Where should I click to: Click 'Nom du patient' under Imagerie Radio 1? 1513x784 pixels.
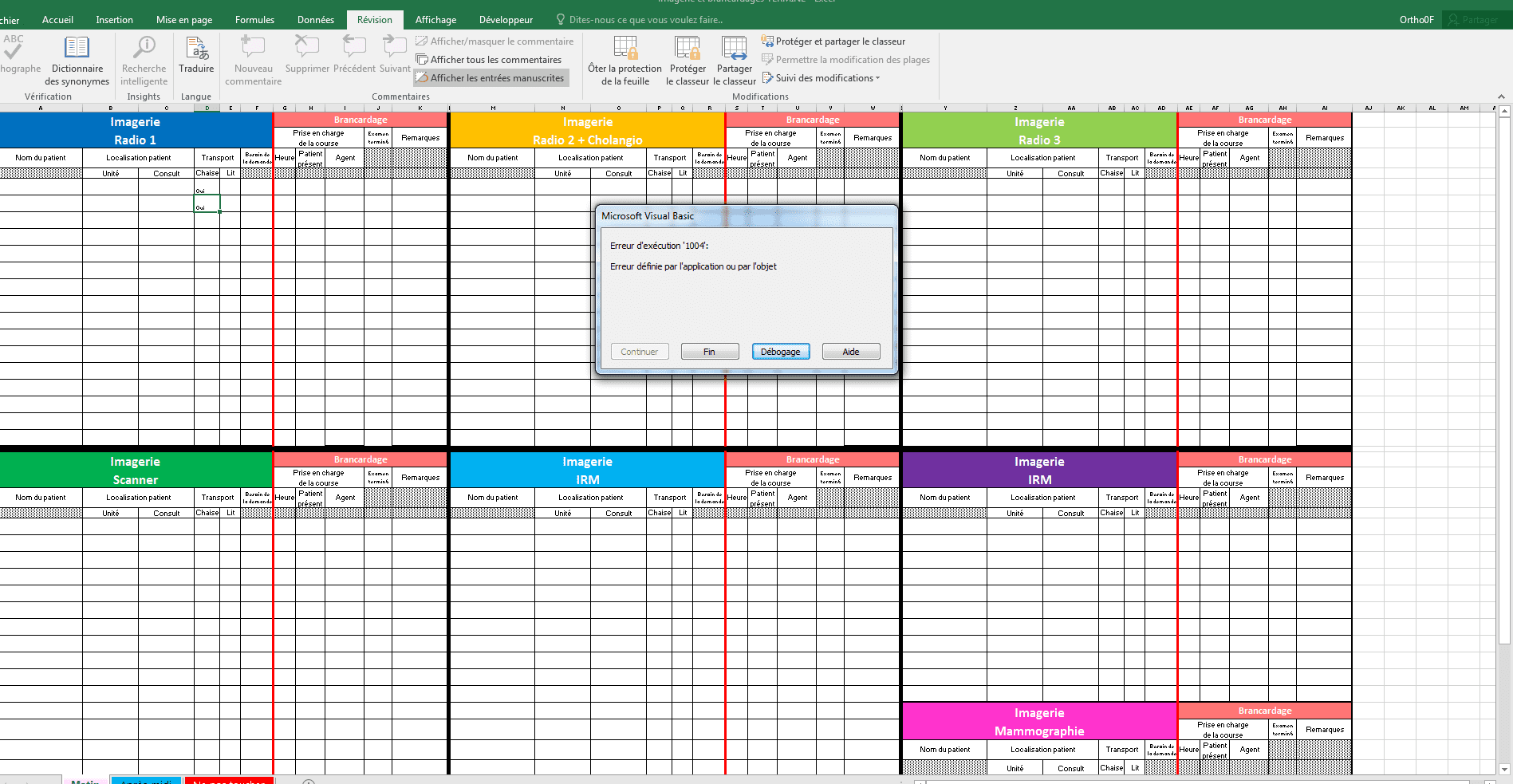pyautogui.click(x=41, y=158)
